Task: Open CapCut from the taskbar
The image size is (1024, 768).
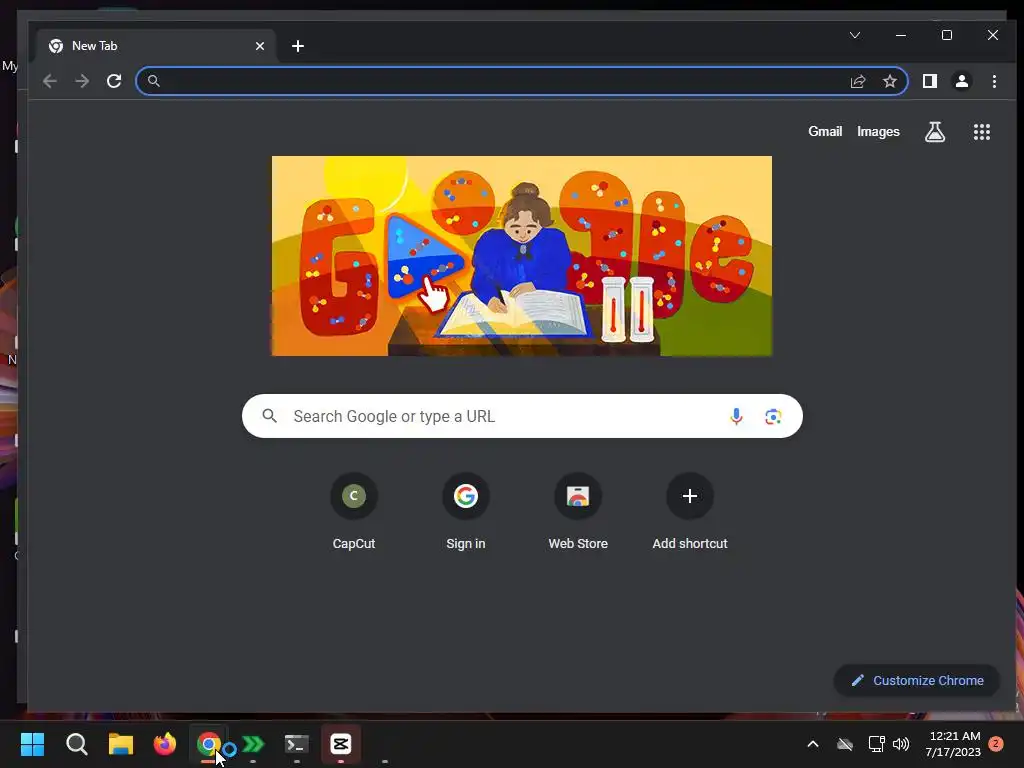Action: coord(341,744)
